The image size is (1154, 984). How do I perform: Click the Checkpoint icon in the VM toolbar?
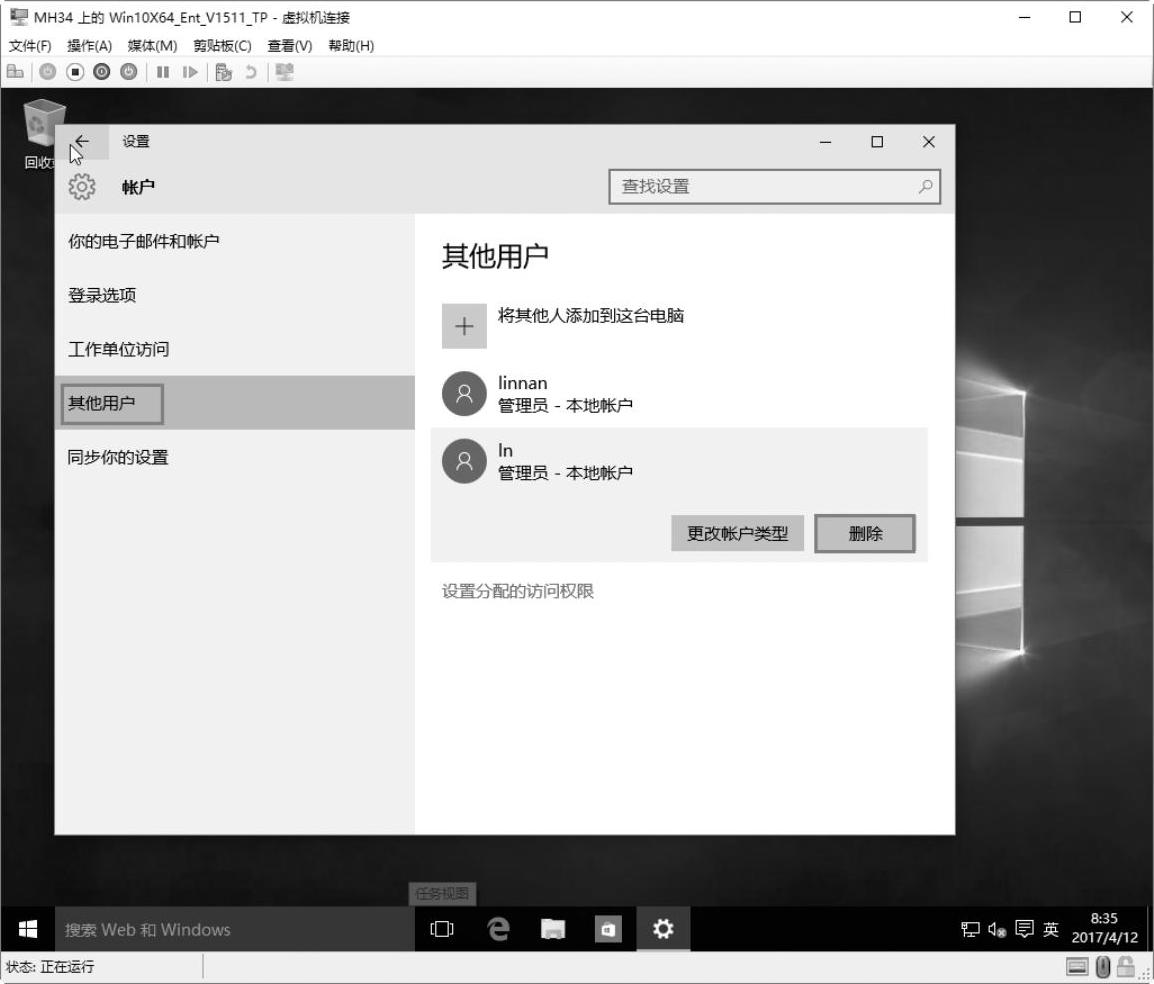(224, 72)
